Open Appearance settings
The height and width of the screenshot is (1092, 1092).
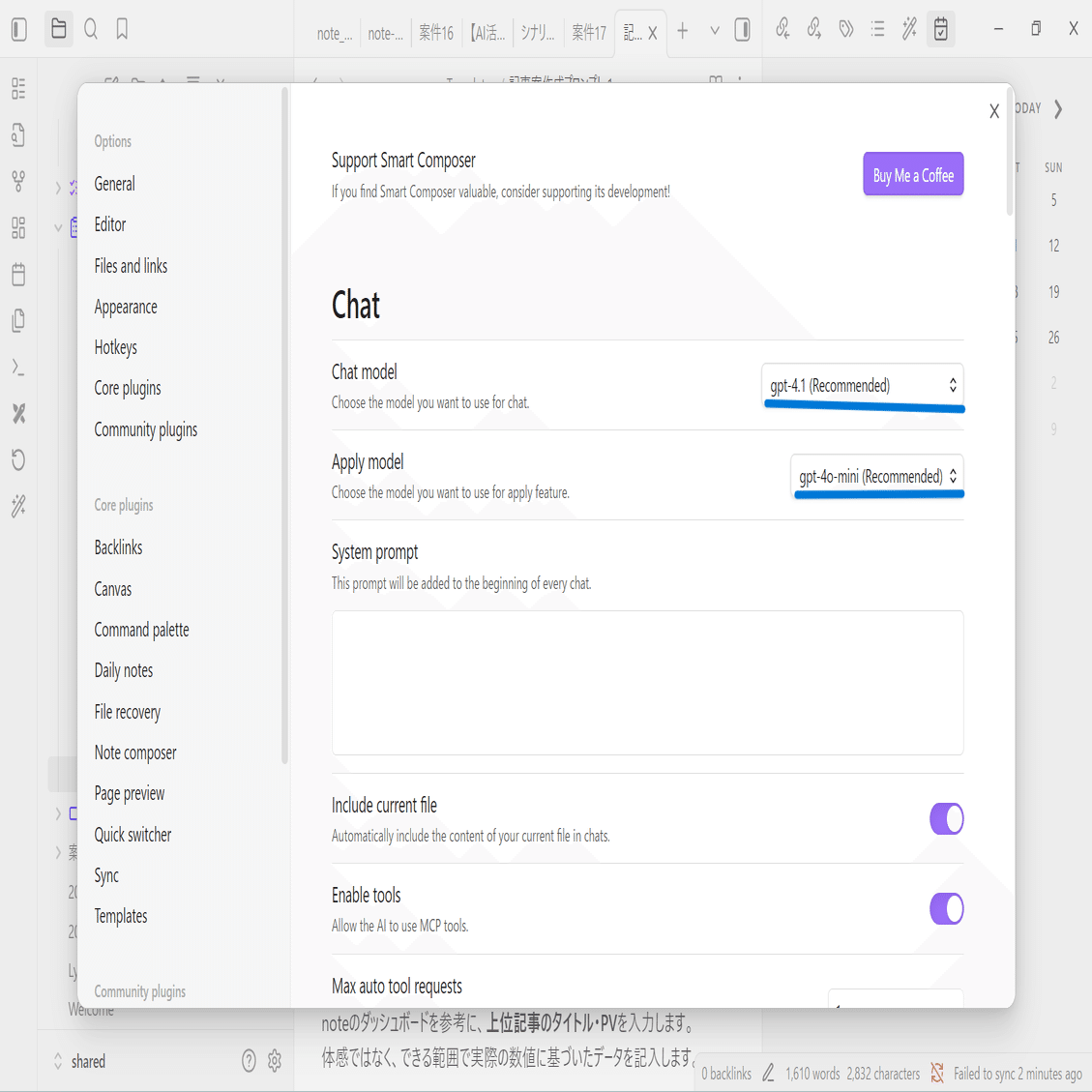[126, 308]
